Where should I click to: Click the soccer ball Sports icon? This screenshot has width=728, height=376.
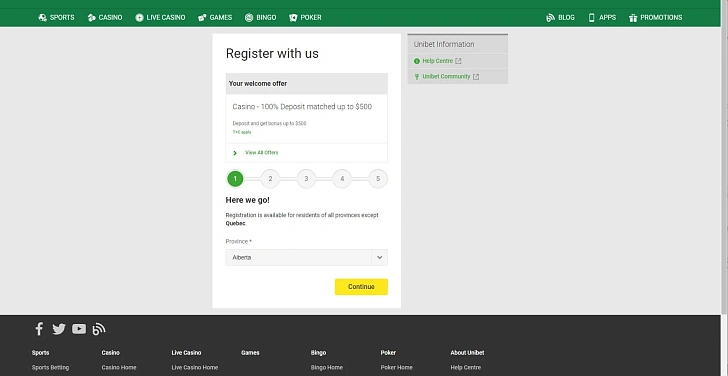point(42,18)
